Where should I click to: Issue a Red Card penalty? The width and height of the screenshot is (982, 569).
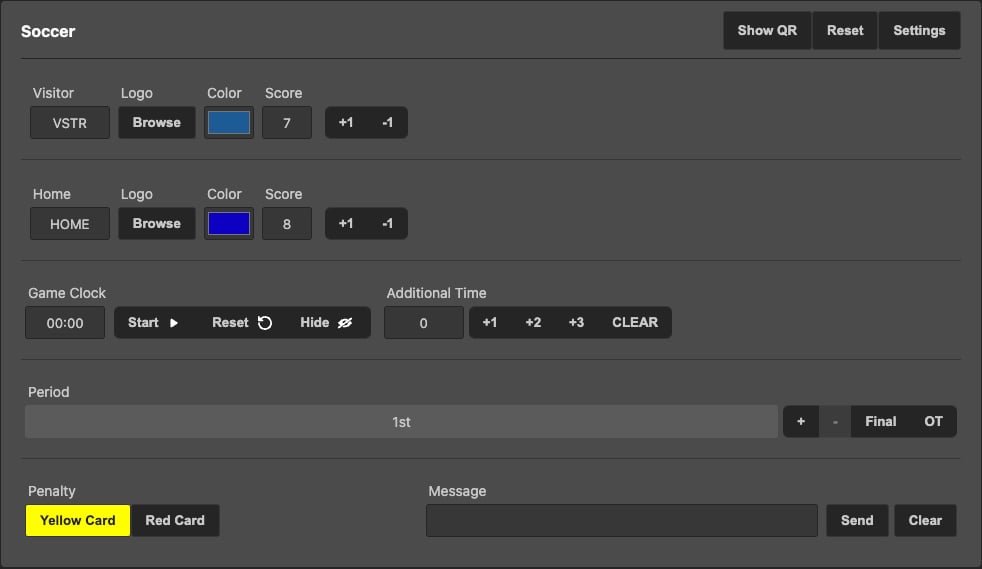(175, 520)
